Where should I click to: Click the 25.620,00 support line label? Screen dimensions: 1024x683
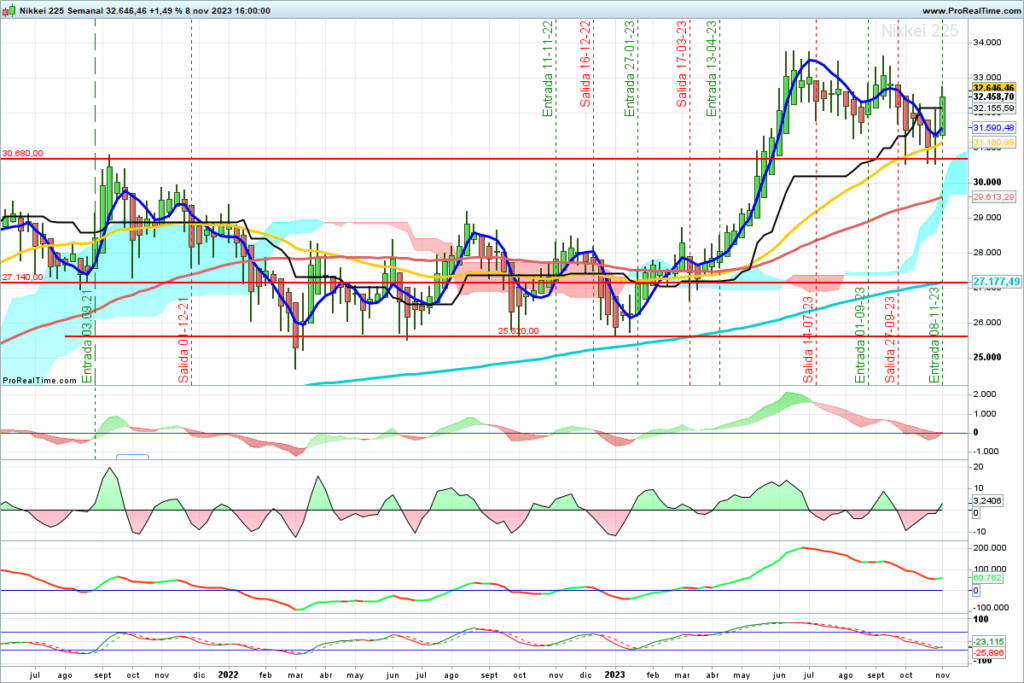pyautogui.click(x=519, y=331)
